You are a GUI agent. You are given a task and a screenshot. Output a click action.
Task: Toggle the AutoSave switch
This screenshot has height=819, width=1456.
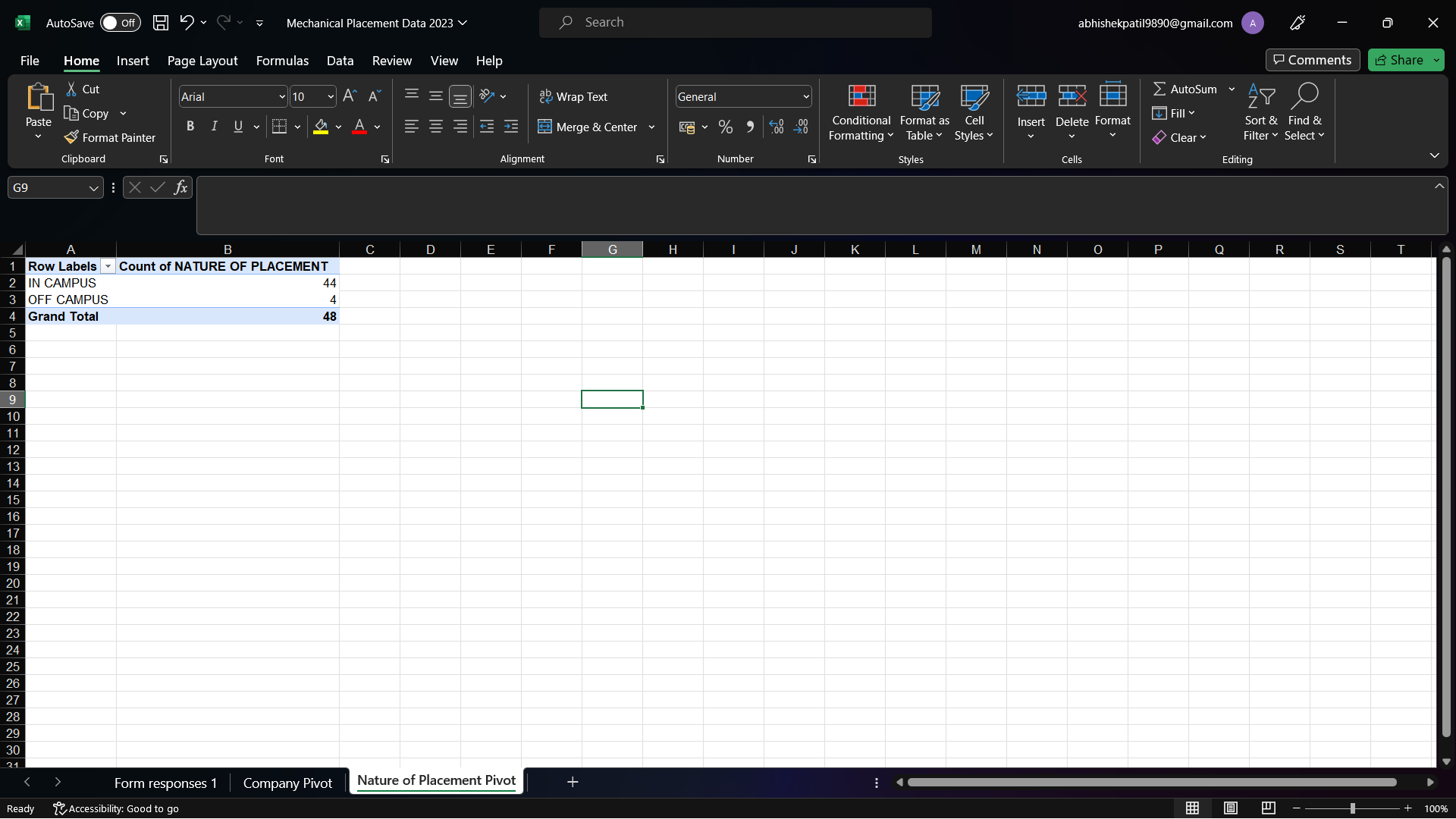tap(120, 23)
